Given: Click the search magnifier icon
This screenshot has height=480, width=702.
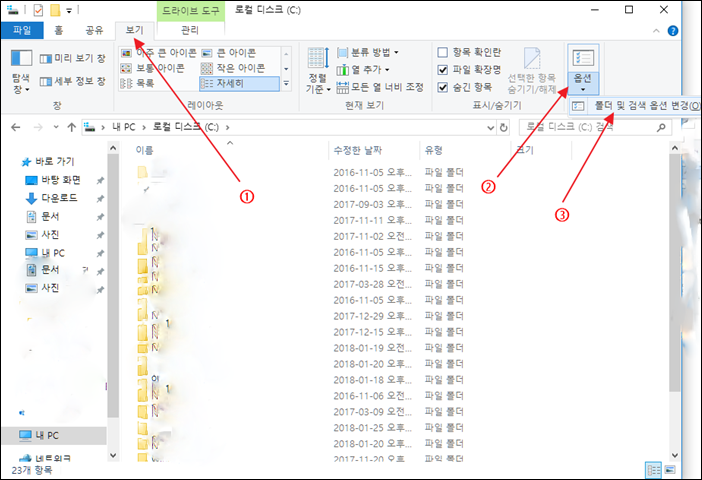Looking at the screenshot, I should click(x=661, y=128).
